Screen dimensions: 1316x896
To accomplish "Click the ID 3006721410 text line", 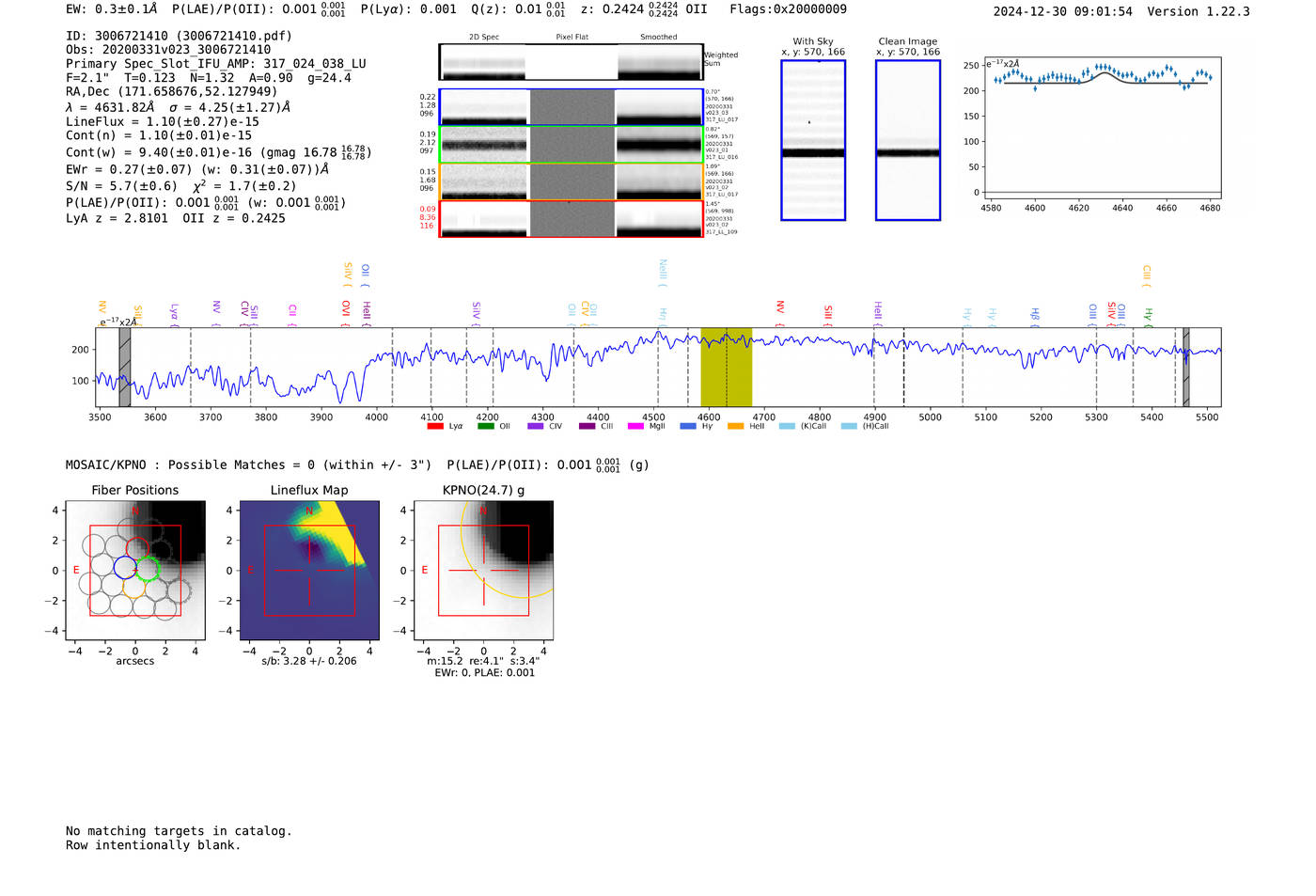I will 179,36.
